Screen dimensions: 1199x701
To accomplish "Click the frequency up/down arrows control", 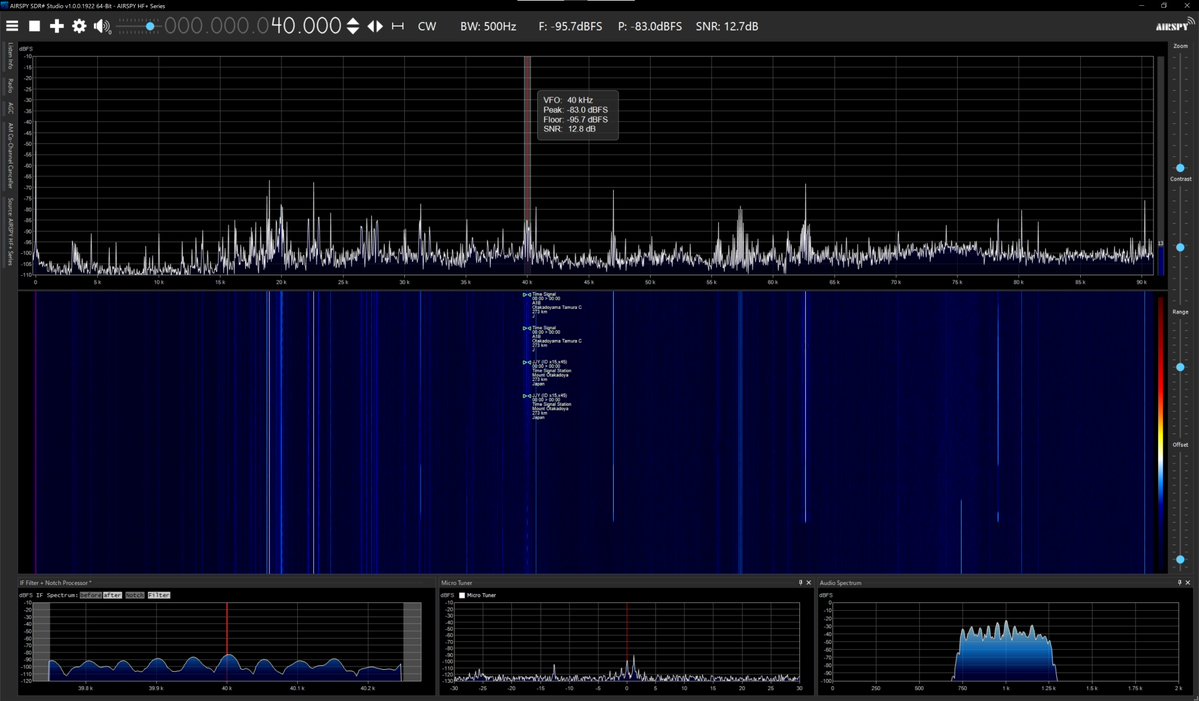I will 353,26.
